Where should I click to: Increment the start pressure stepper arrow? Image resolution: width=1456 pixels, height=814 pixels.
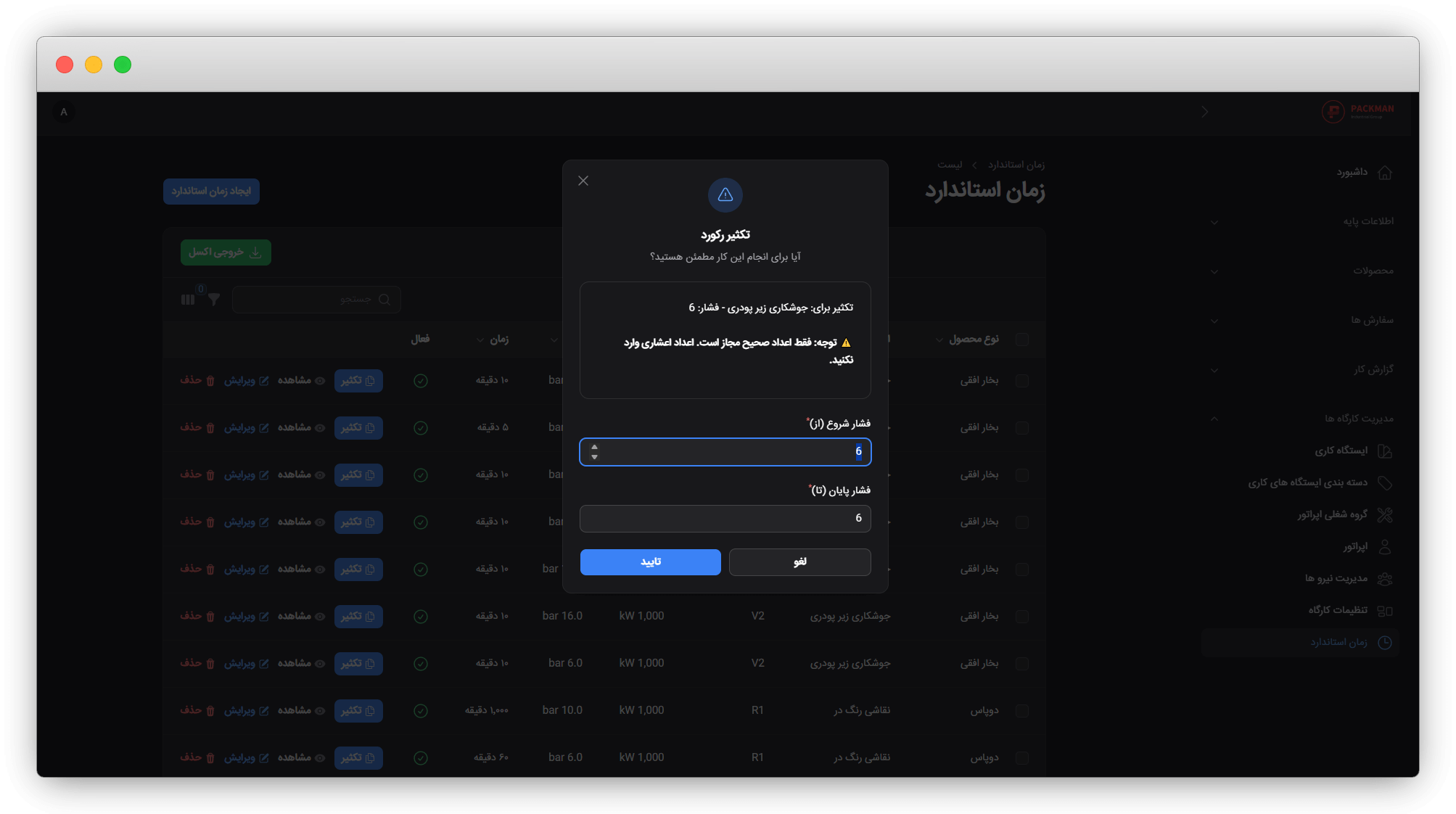click(594, 447)
